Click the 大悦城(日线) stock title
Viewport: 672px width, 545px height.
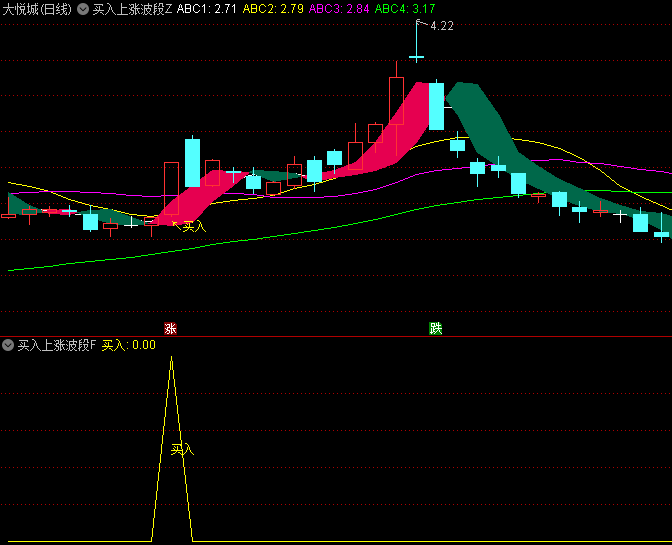tap(37, 9)
